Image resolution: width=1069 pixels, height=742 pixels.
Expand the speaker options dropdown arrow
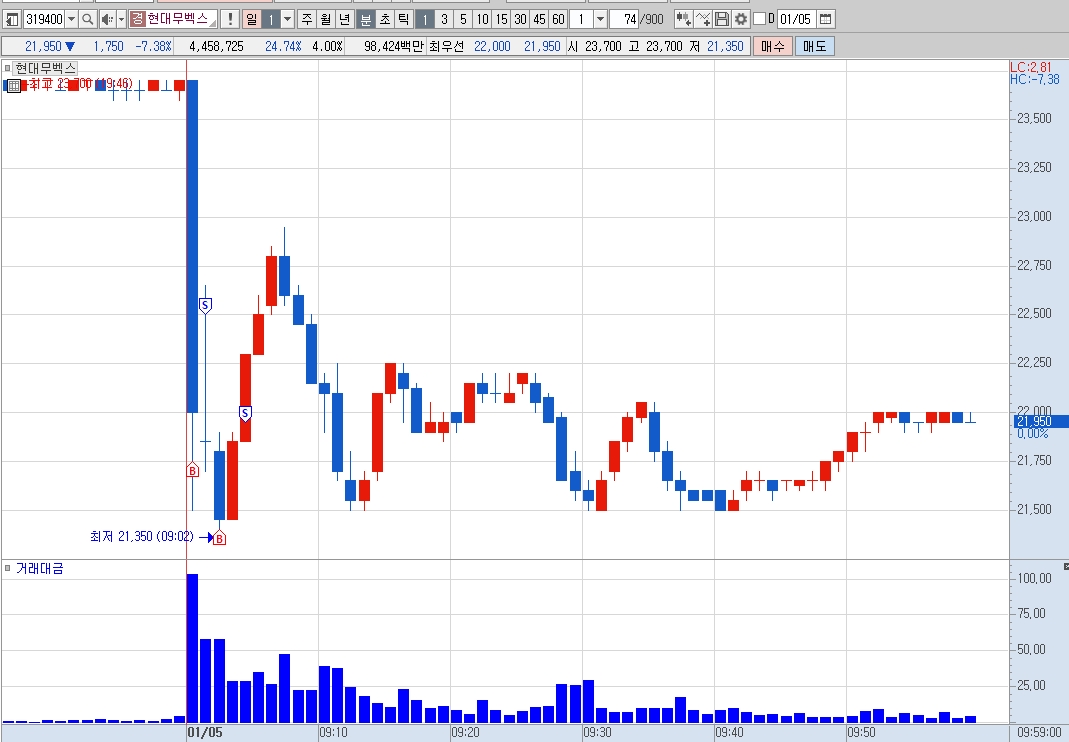pyautogui.click(x=121, y=19)
